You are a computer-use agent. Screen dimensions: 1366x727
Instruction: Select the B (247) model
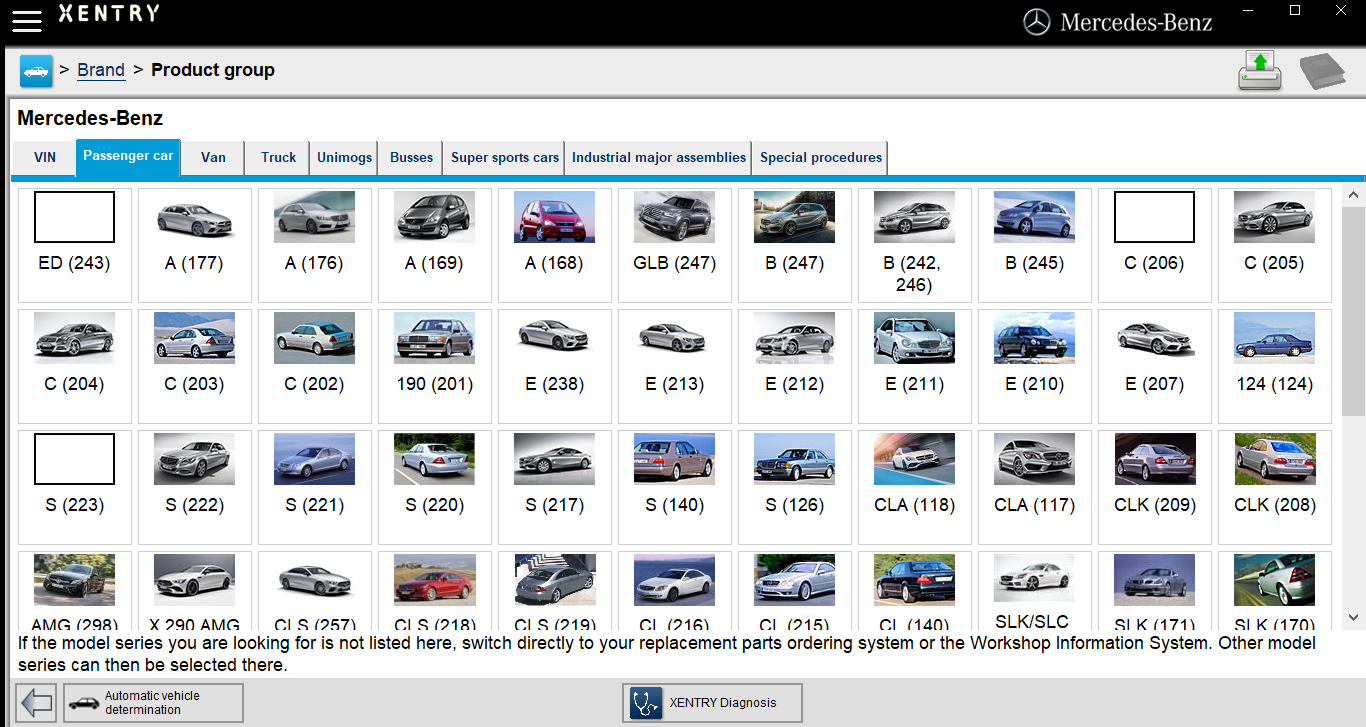[x=795, y=245]
